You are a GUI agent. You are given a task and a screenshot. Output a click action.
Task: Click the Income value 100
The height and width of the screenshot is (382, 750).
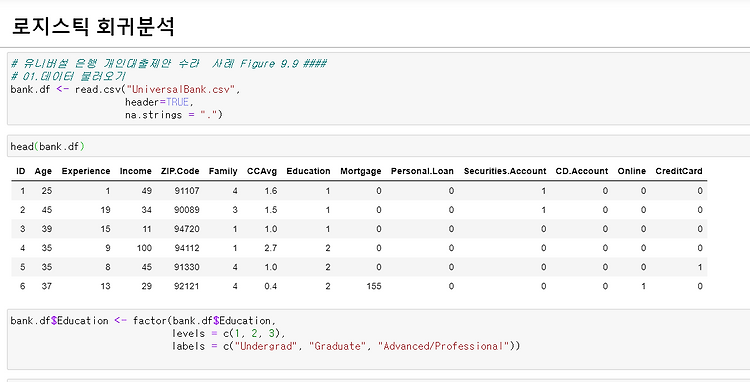(144, 248)
